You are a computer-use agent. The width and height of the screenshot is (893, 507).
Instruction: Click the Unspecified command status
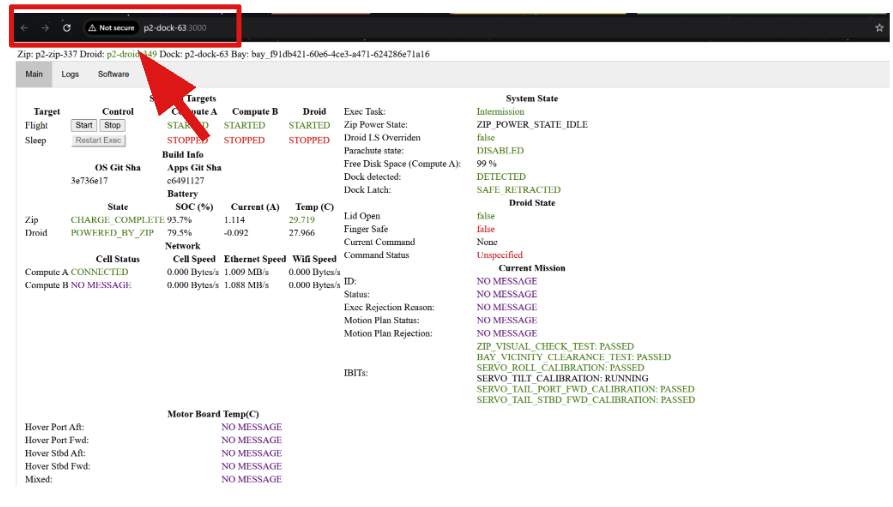[x=499, y=255]
